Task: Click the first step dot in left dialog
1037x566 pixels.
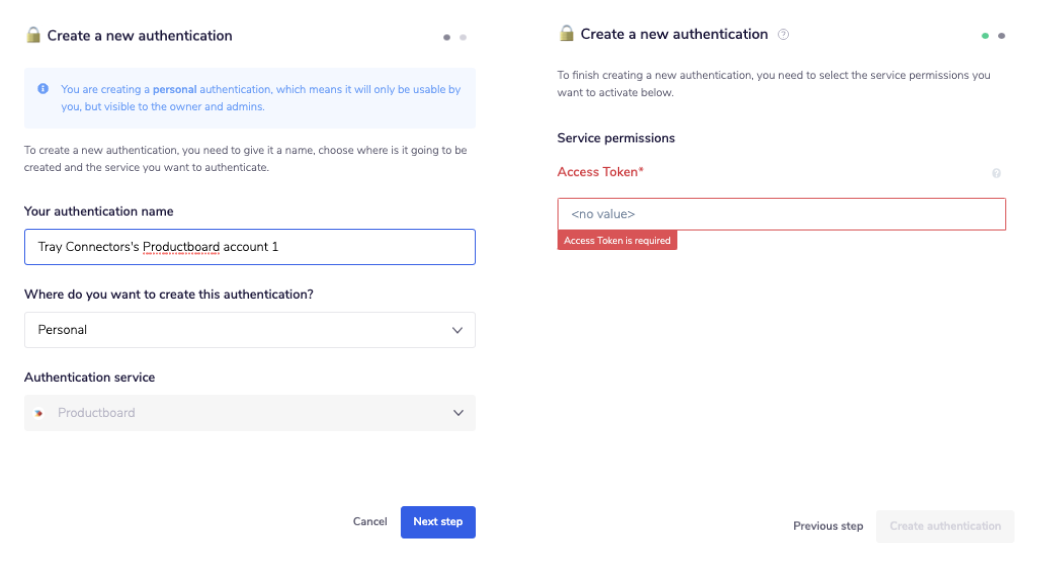Action: pyautogui.click(x=447, y=37)
